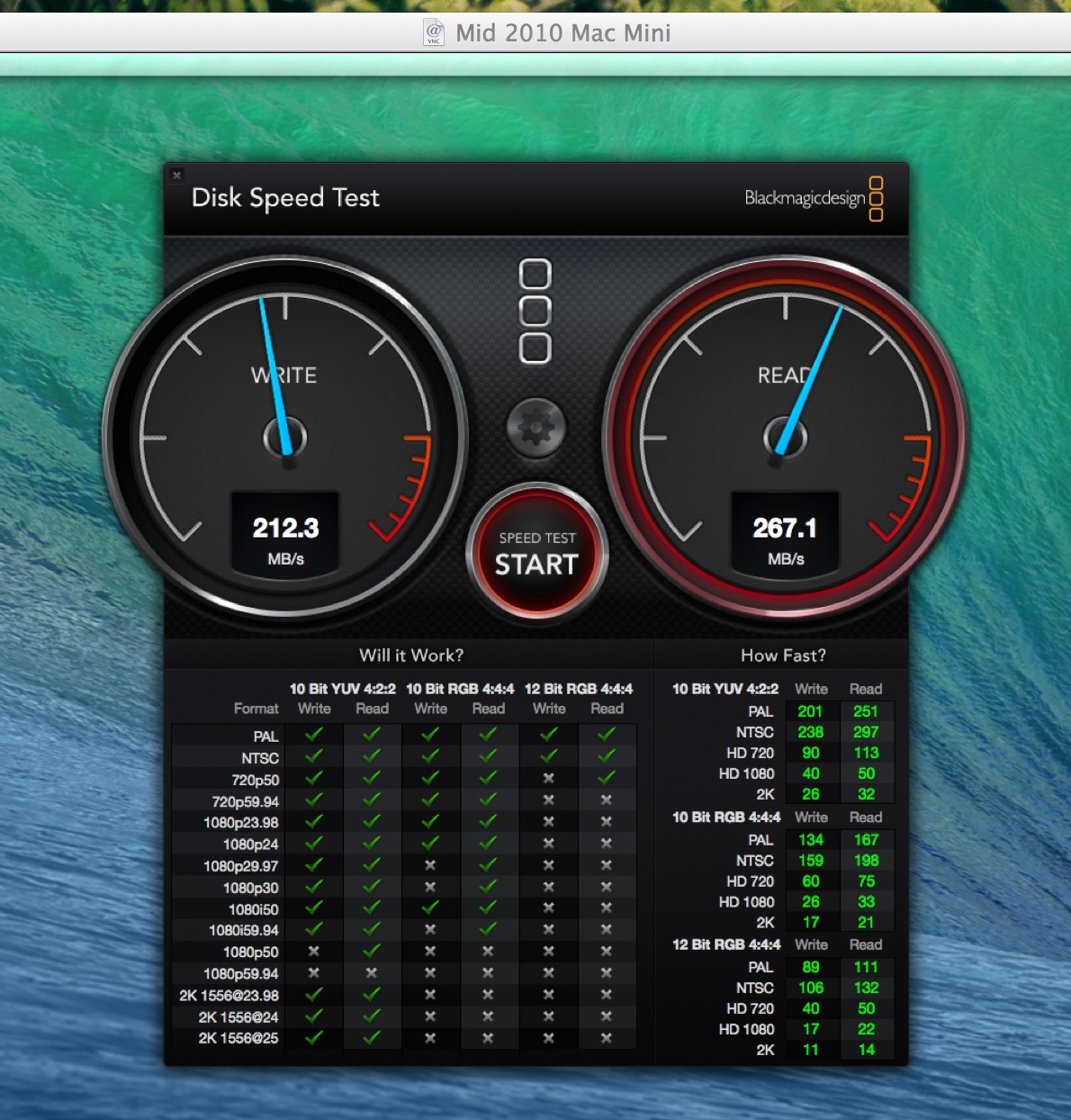Click the 'Will it Work?' heading
The image size is (1071, 1120).
[411, 655]
